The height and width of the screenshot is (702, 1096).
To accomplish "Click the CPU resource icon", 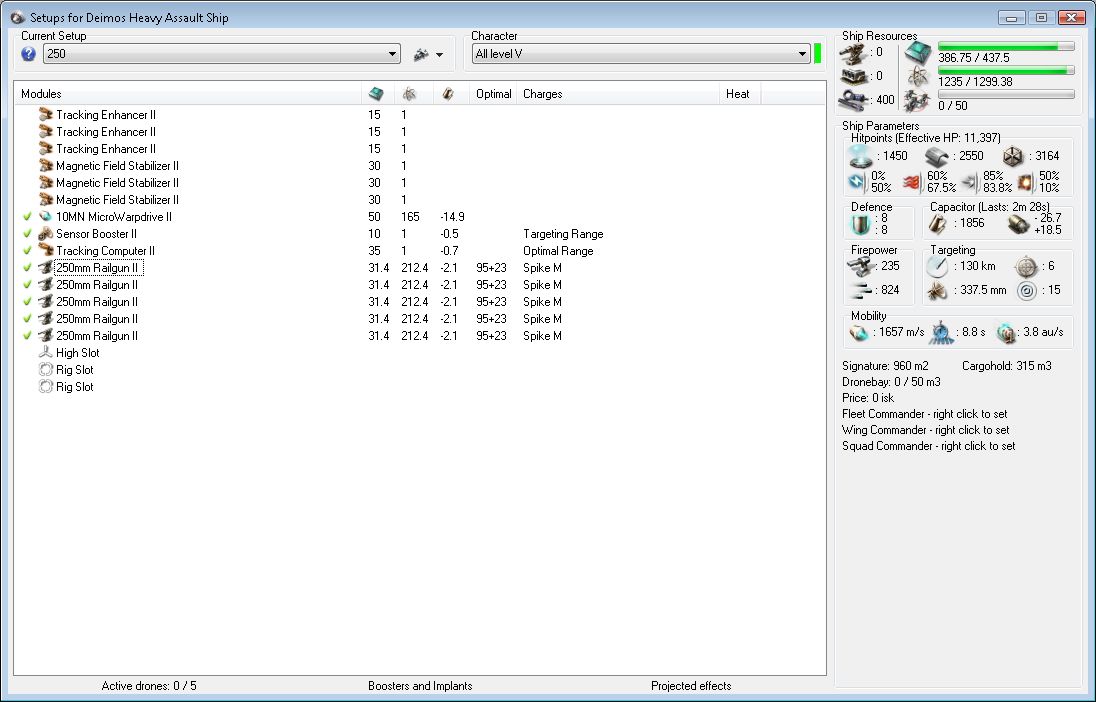I will pyautogui.click(x=918, y=52).
